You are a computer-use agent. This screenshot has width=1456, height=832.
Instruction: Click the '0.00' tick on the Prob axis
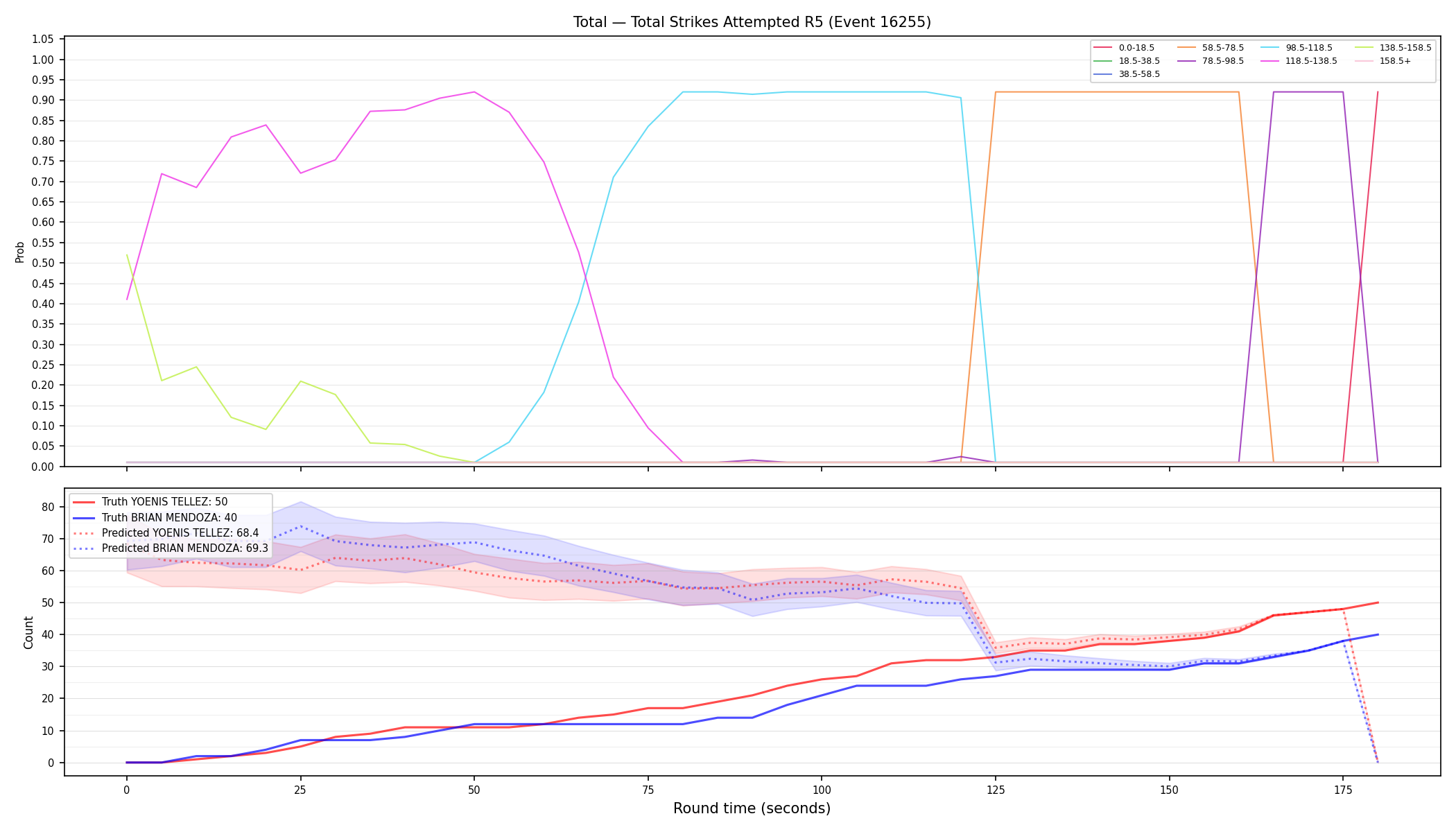(x=43, y=467)
